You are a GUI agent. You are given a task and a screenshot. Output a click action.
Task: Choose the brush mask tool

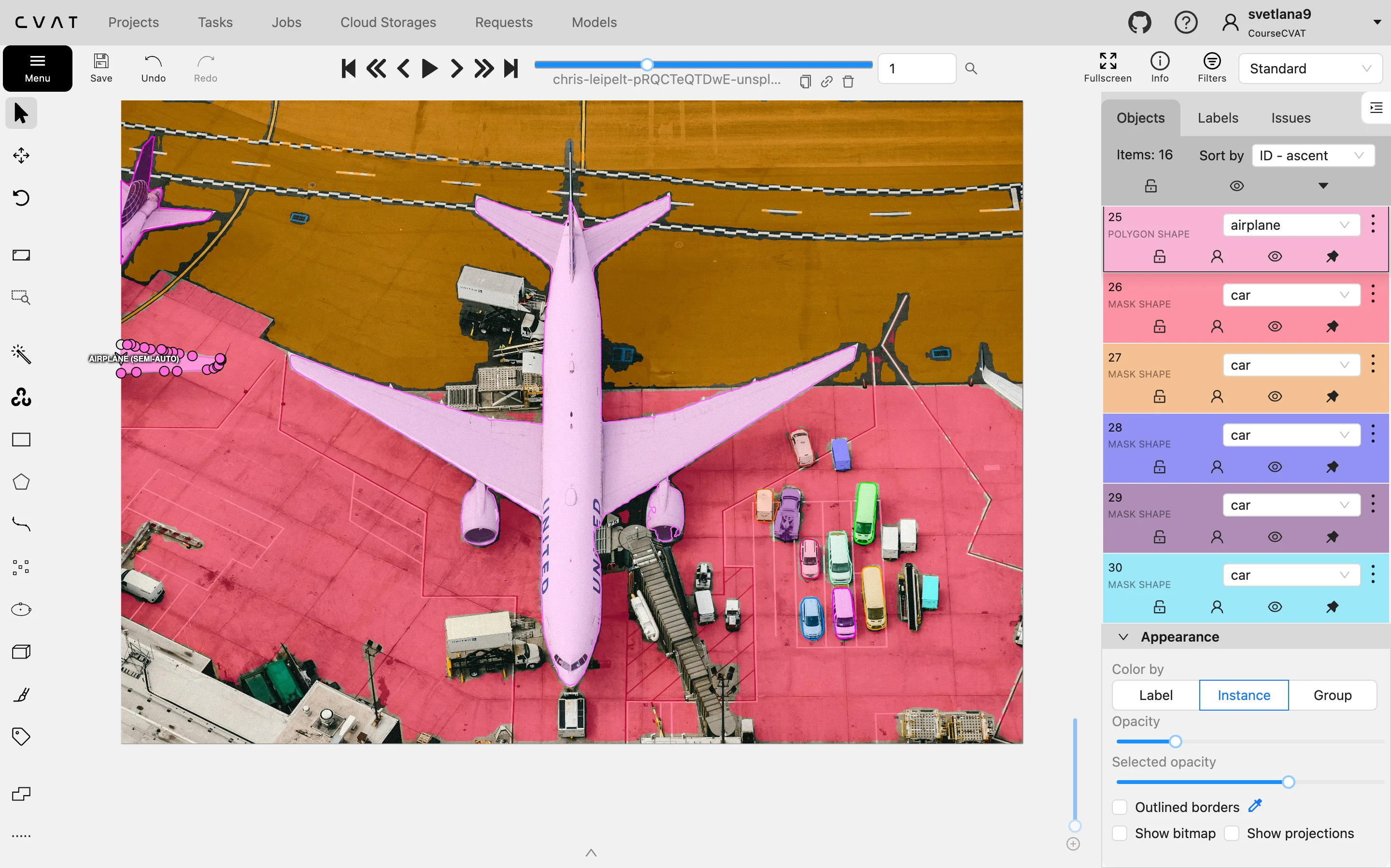(21, 695)
